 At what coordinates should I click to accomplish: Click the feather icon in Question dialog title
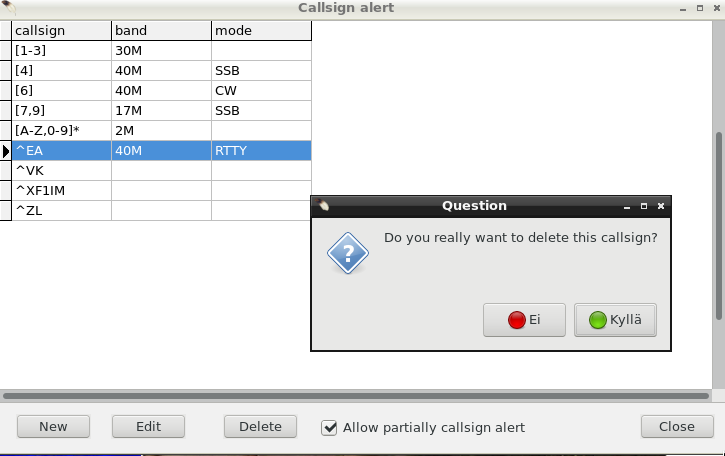[323, 205]
